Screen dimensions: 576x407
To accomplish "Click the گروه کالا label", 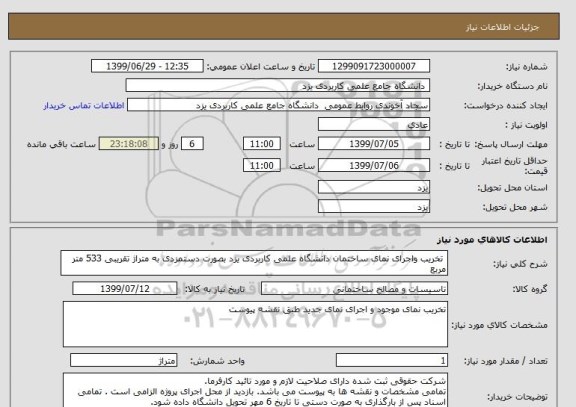I will 530,289.
